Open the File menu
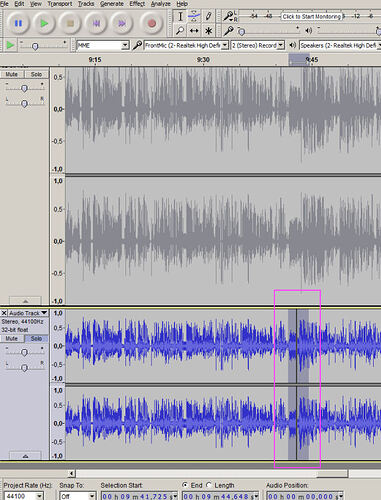Image resolution: width=381 pixels, height=500 pixels. (4, 4)
